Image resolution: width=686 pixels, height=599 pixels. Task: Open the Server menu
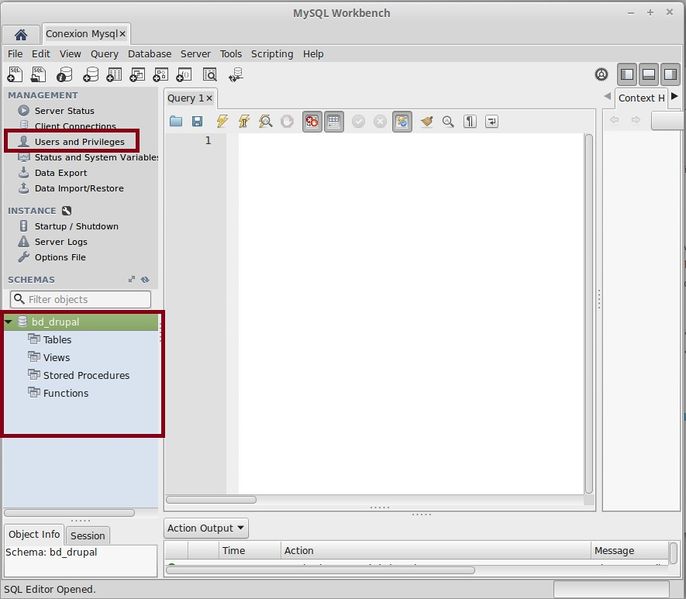[196, 54]
